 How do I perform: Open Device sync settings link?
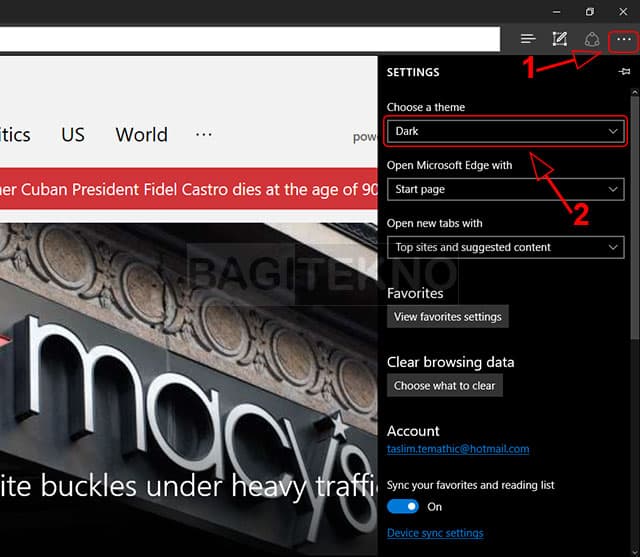tap(435, 533)
